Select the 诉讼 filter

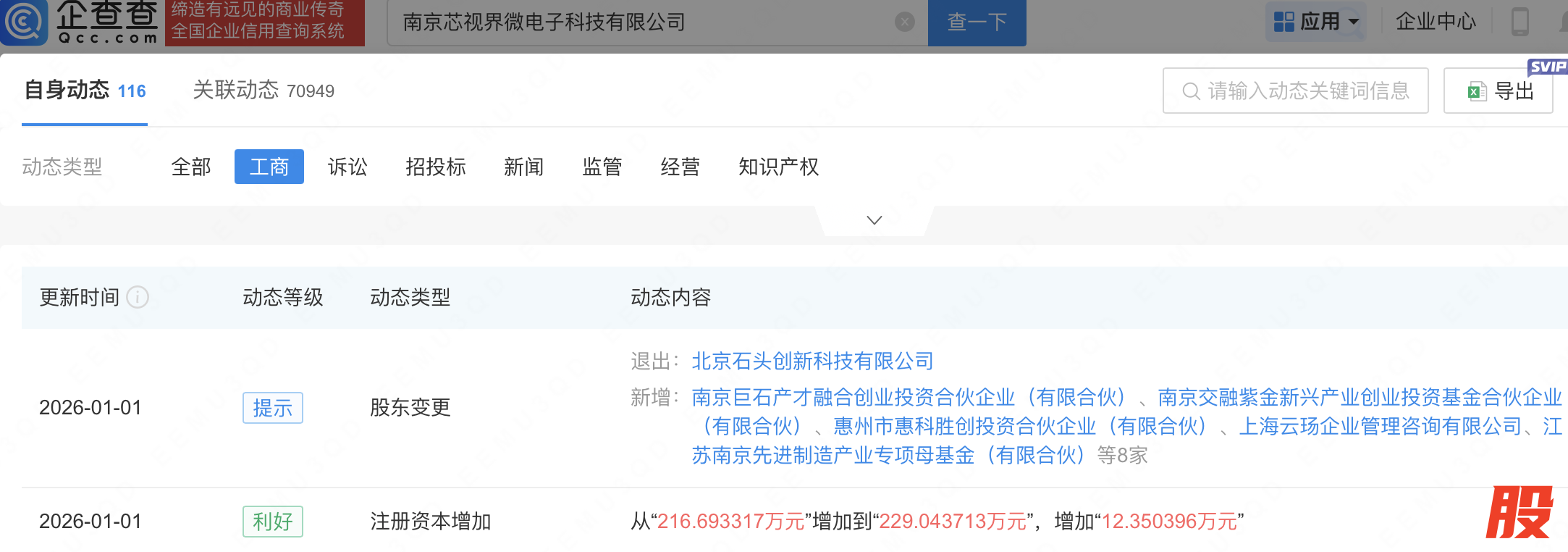[x=347, y=167]
